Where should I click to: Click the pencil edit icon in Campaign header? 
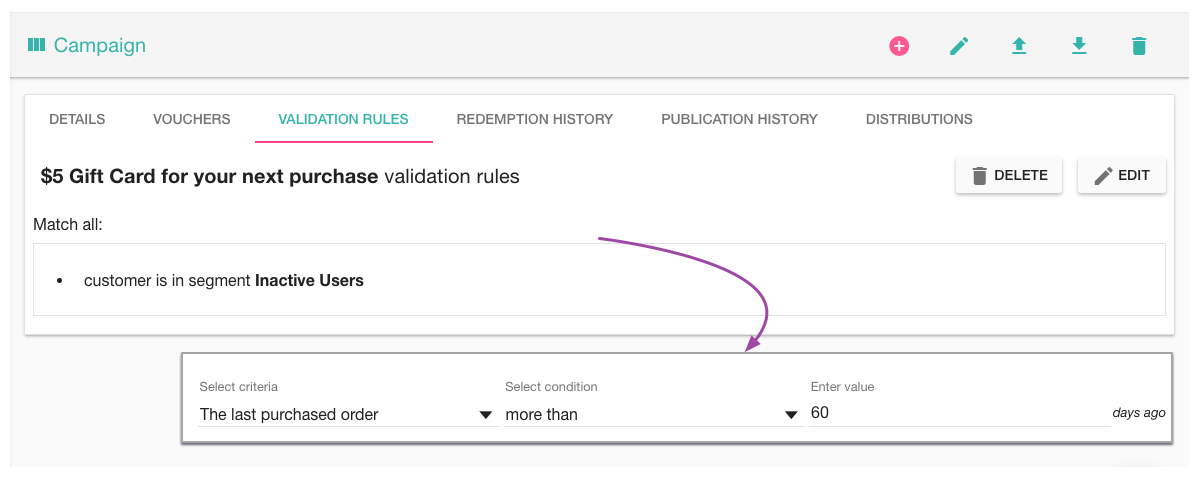pos(959,46)
